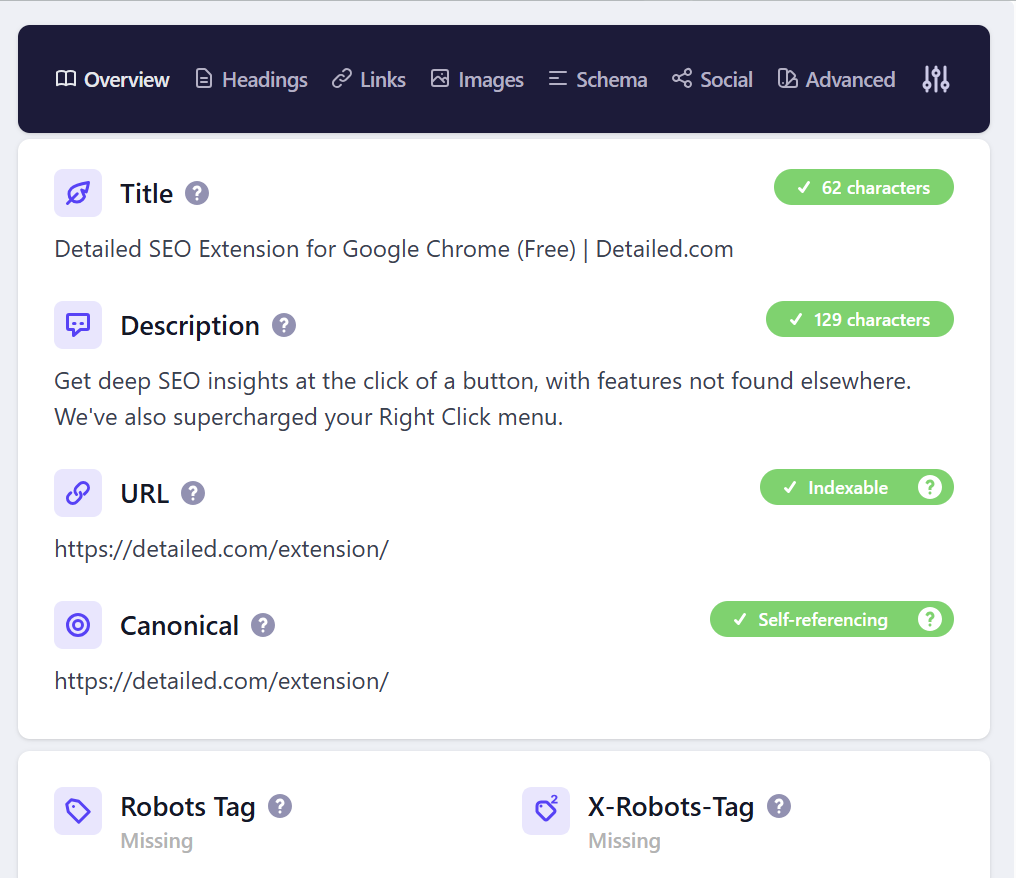Open help tooltip next to Title
Image resolution: width=1016 pixels, height=878 pixels.
pyautogui.click(x=197, y=193)
